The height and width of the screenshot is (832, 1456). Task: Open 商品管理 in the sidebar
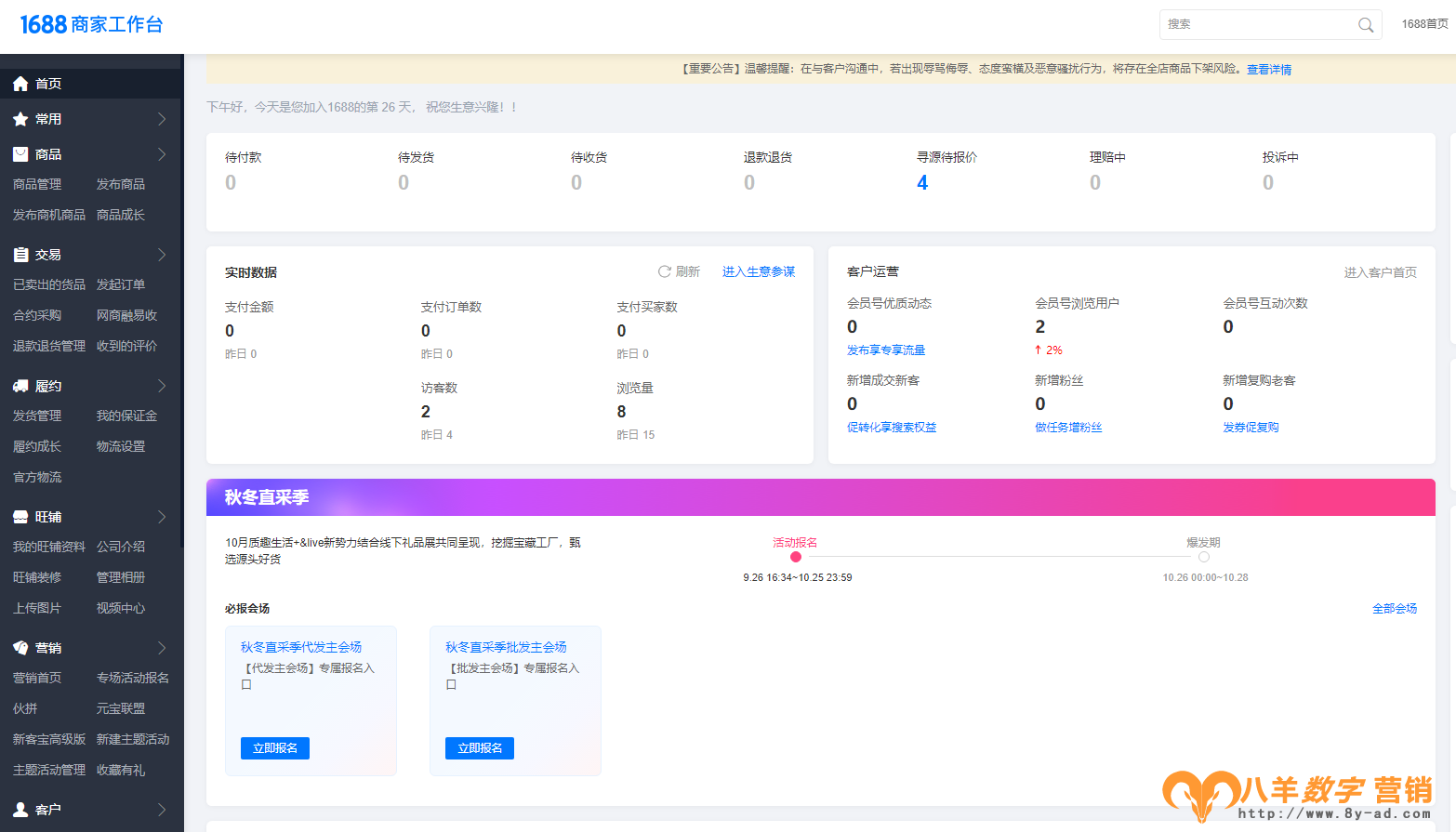[x=37, y=184]
